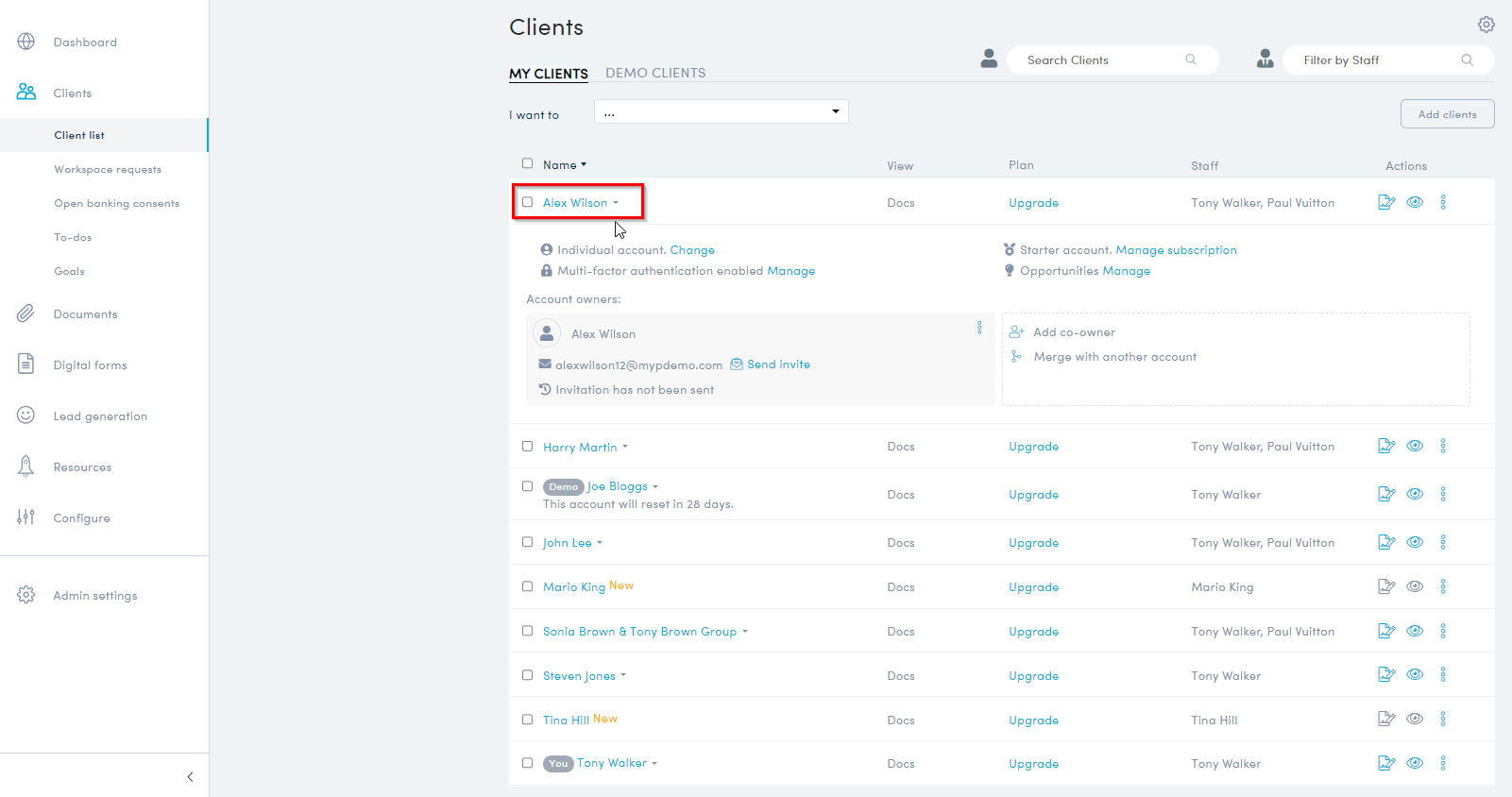The height and width of the screenshot is (797, 1512).
Task: Open the edit icon for Harry Martin
Action: (x=1385, y=446)
